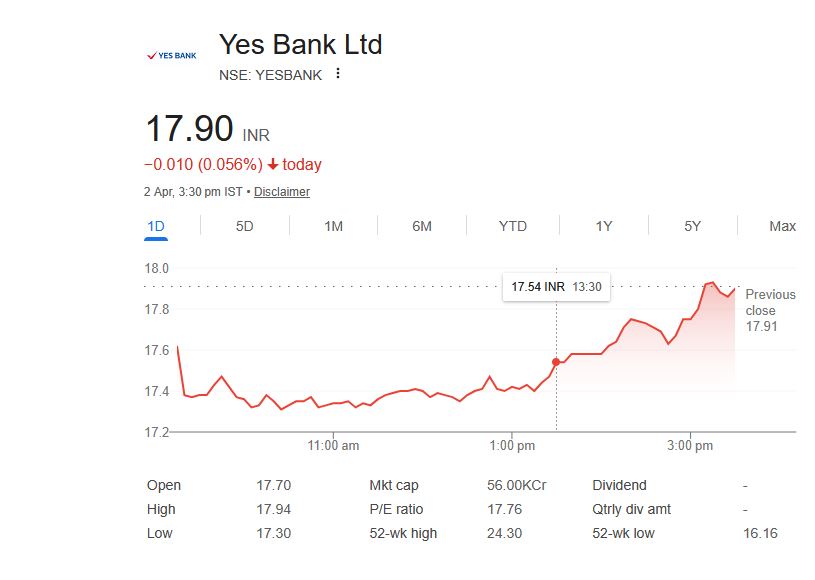This screenshot has height=580, width=815.
Task: Show the 6M price chart
Action: (x=422, y=226)
